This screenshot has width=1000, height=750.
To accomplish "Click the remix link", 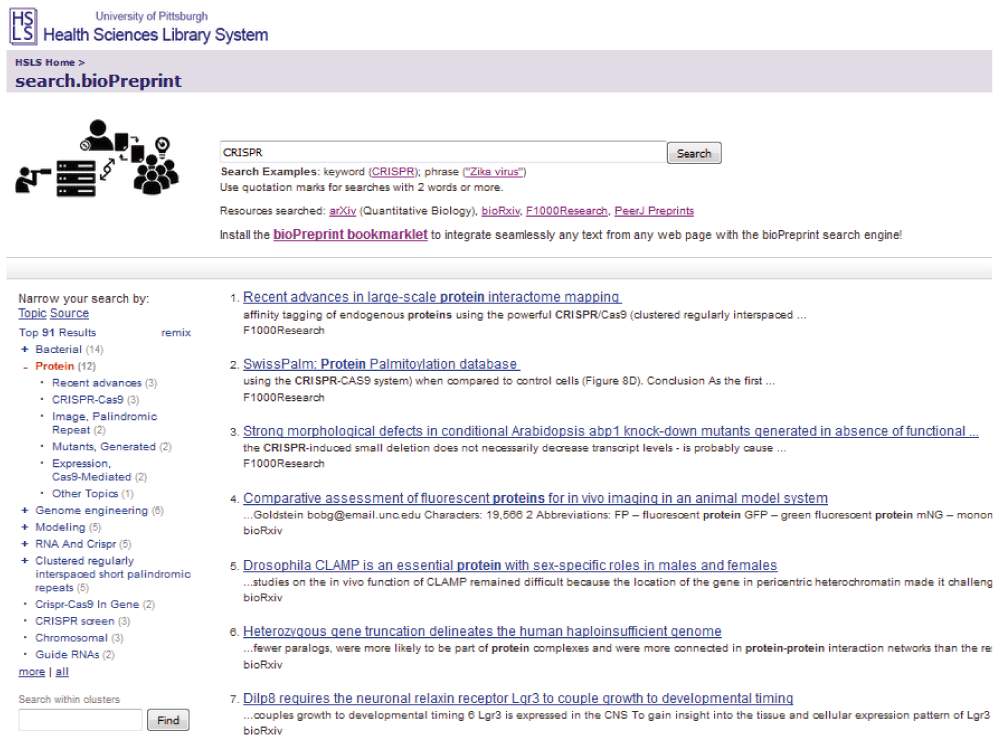I will (176, 331).
